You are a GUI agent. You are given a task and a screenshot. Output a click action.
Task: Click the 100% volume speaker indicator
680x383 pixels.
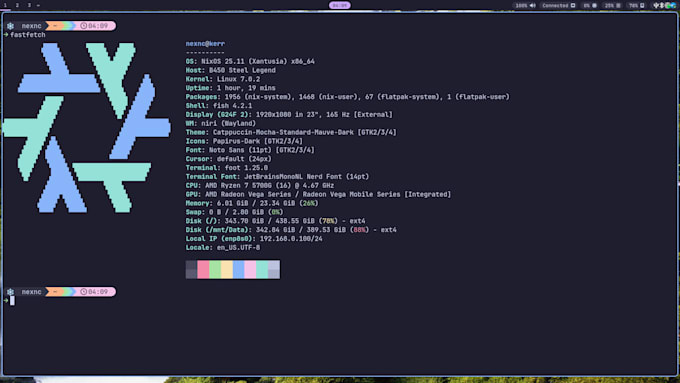[526, 6]
